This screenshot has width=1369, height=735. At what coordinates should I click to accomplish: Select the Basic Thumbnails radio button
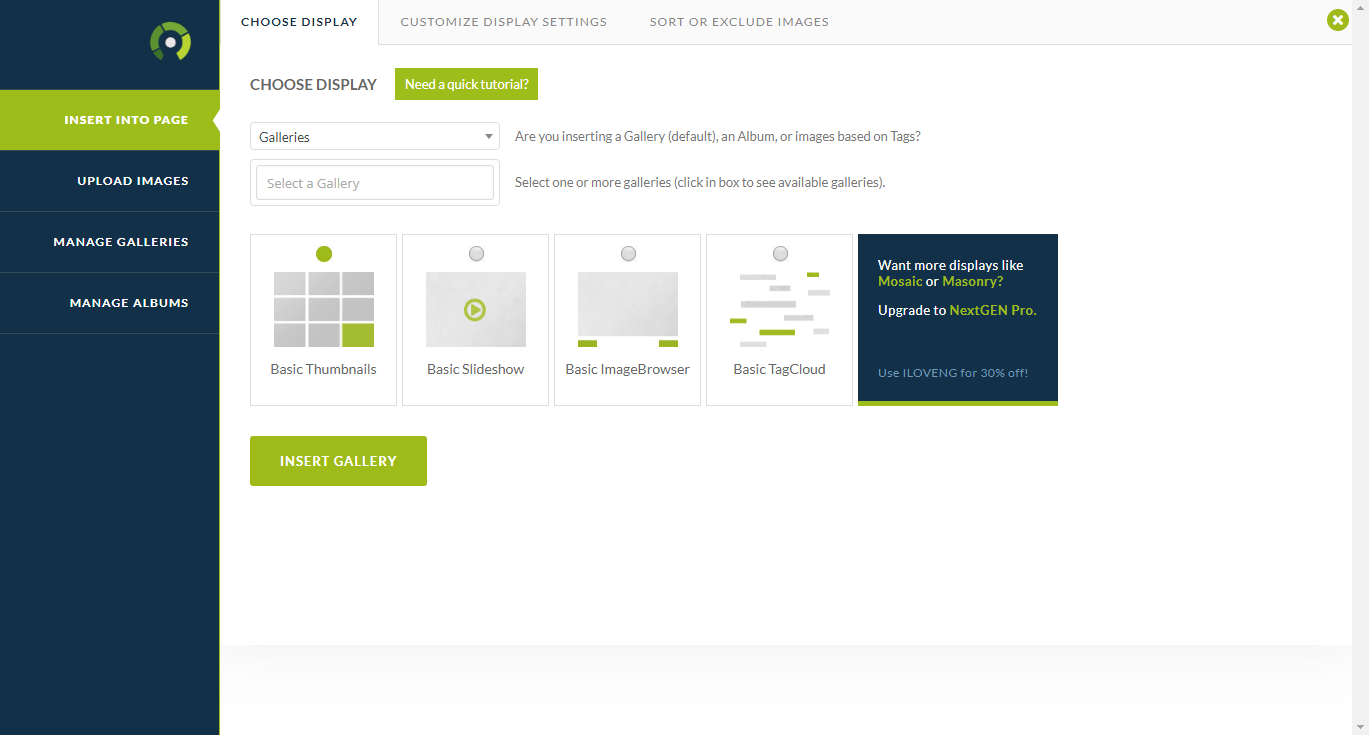(324, 254)
